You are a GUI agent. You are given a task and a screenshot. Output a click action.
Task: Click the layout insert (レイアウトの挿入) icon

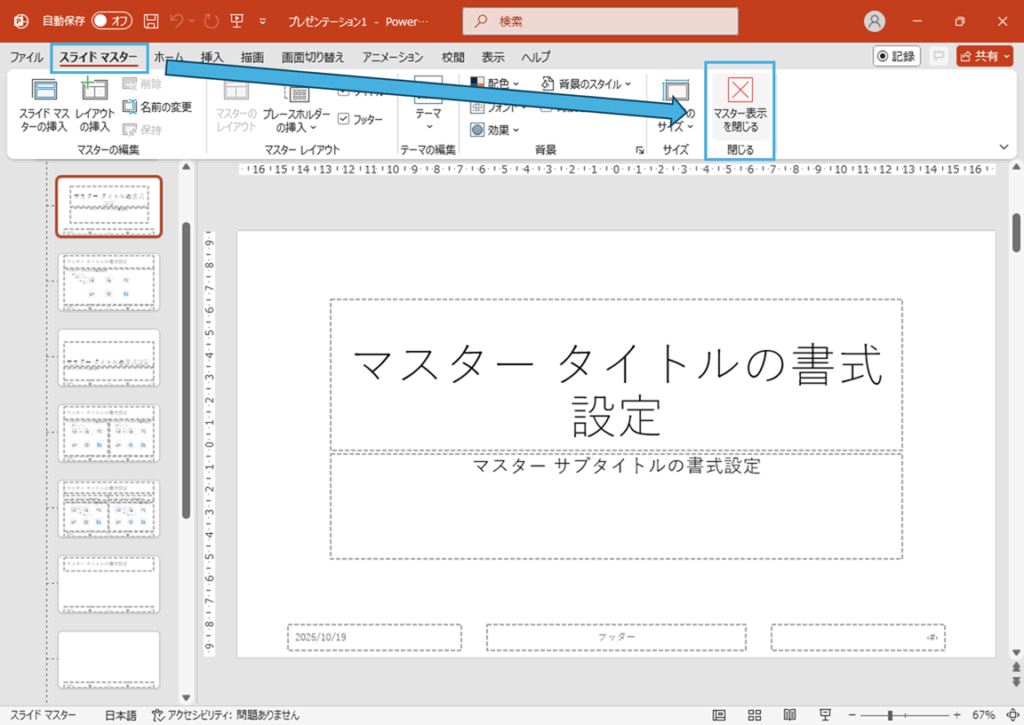point(95,105)
